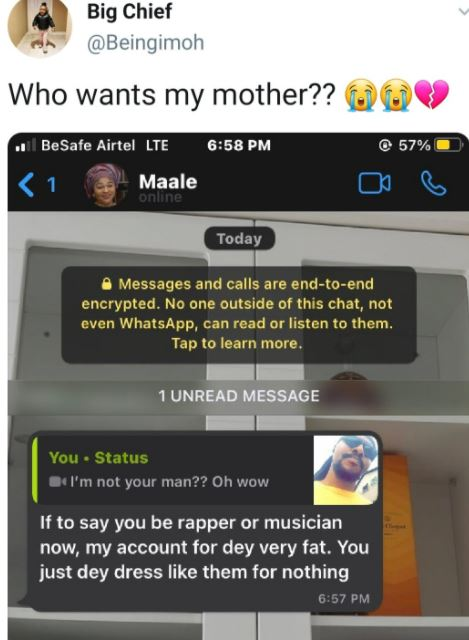Tap the video camera icon in quoted status

coord(58,482)
